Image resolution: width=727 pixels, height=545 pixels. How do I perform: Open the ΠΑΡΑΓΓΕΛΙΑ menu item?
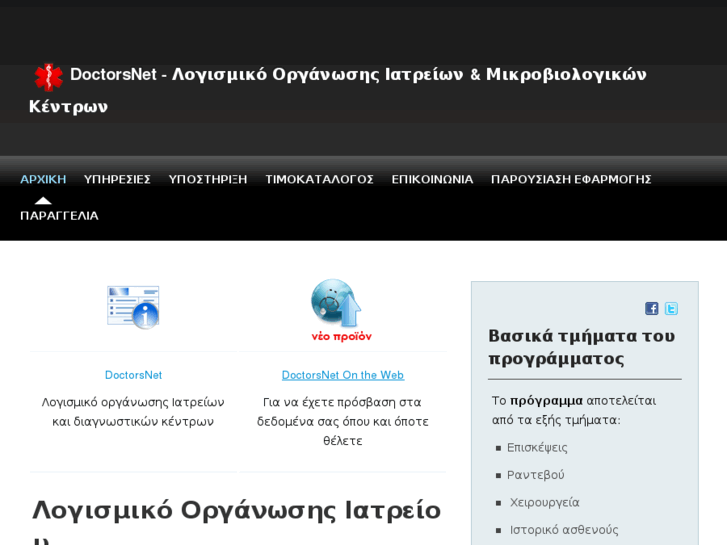59,216
